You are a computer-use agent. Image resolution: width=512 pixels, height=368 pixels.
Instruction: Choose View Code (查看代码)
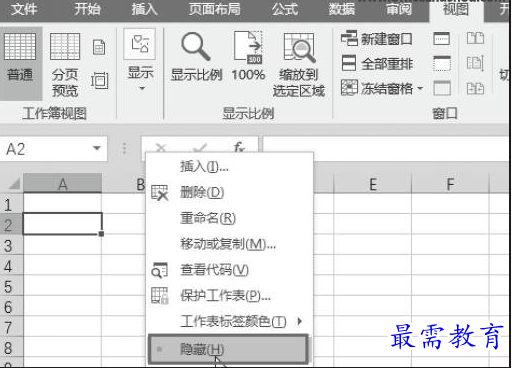(x=230, y=270)
